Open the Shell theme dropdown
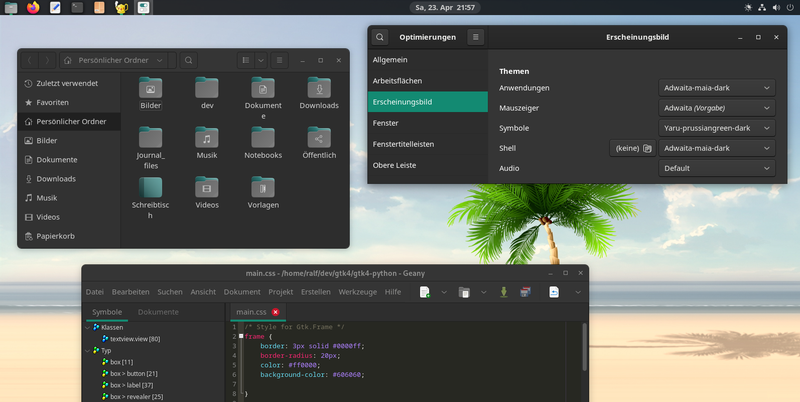The image size is (800, 402). pos(717,148)
